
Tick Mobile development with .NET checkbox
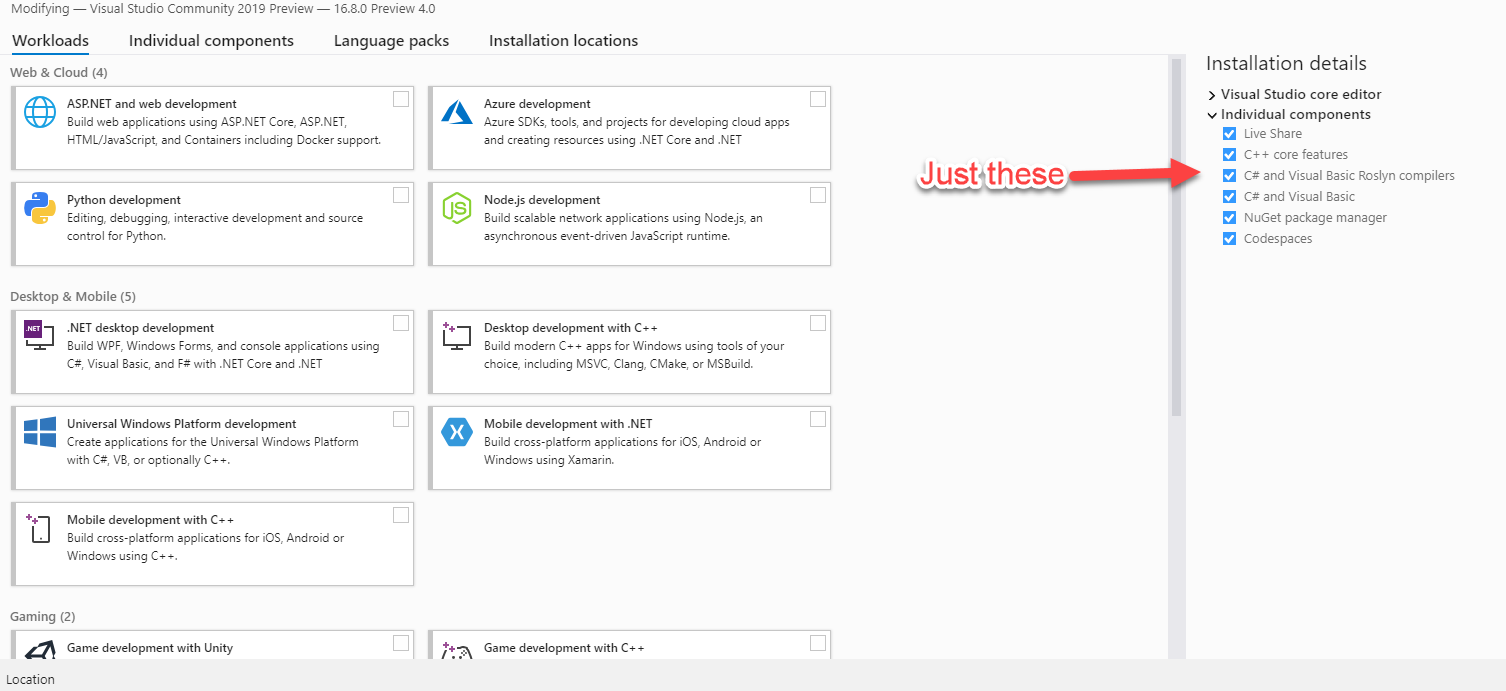pyautogui.click(x=818, y=419)
